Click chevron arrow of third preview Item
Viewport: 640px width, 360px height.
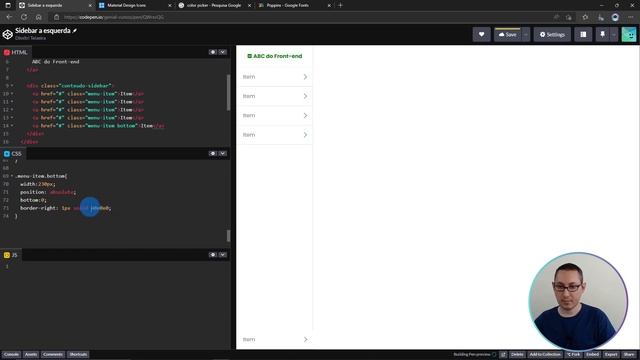pos(305,116)
